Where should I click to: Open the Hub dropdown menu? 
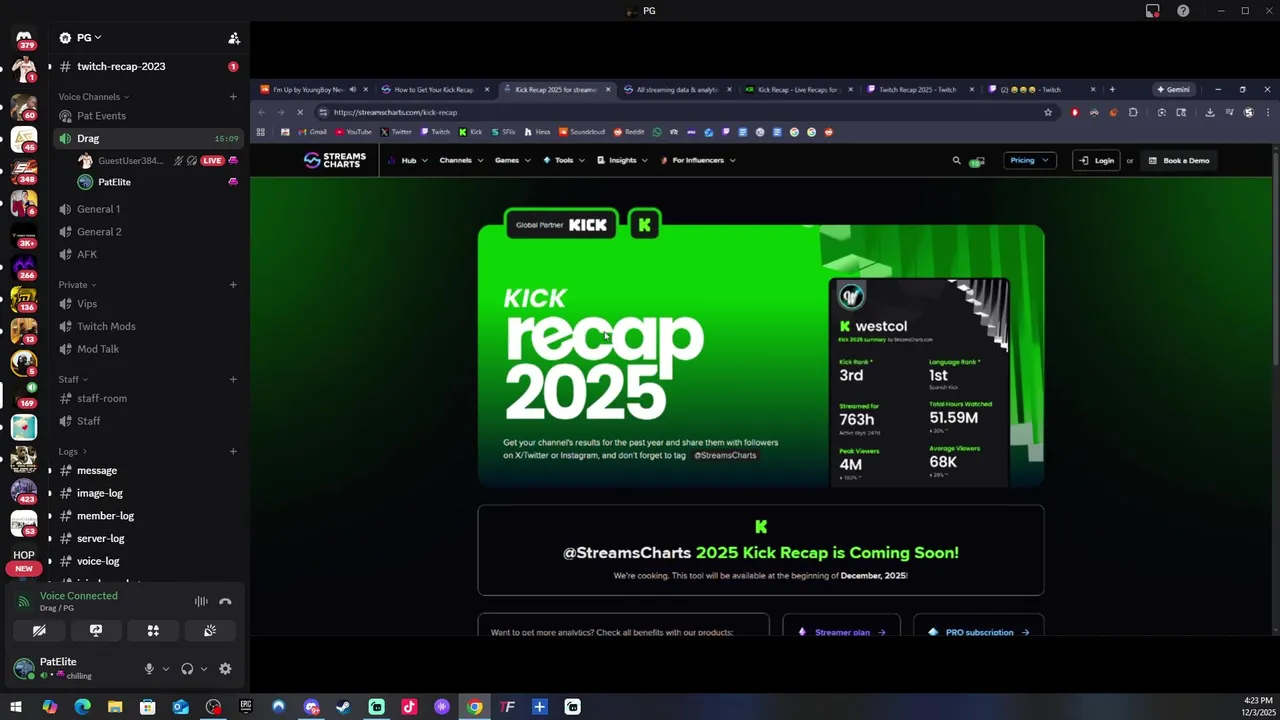point(408,160)
